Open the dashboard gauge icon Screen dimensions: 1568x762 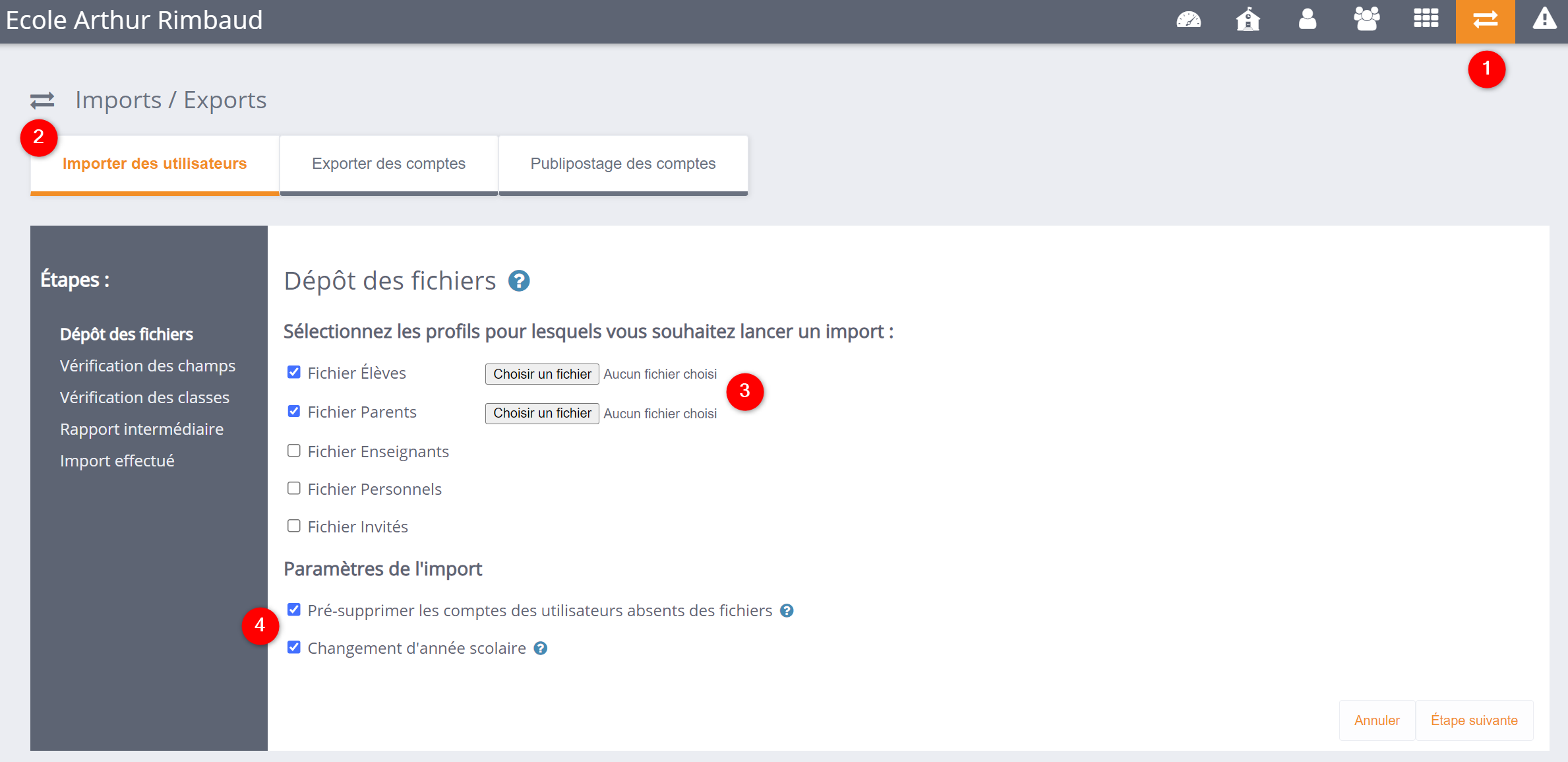[1188, 20]
